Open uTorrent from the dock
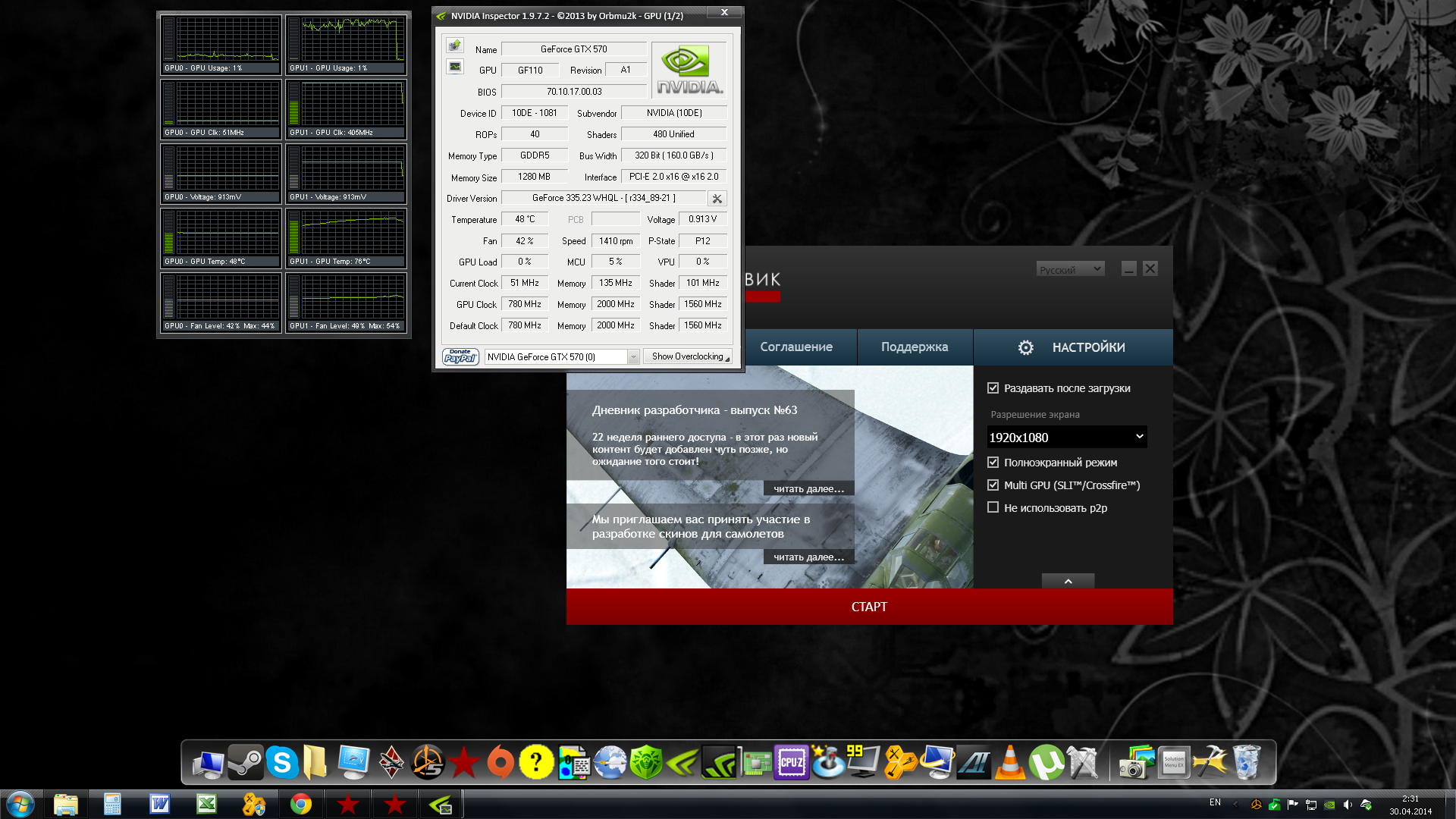The image size is (1456, 819). pos(1046,762)
